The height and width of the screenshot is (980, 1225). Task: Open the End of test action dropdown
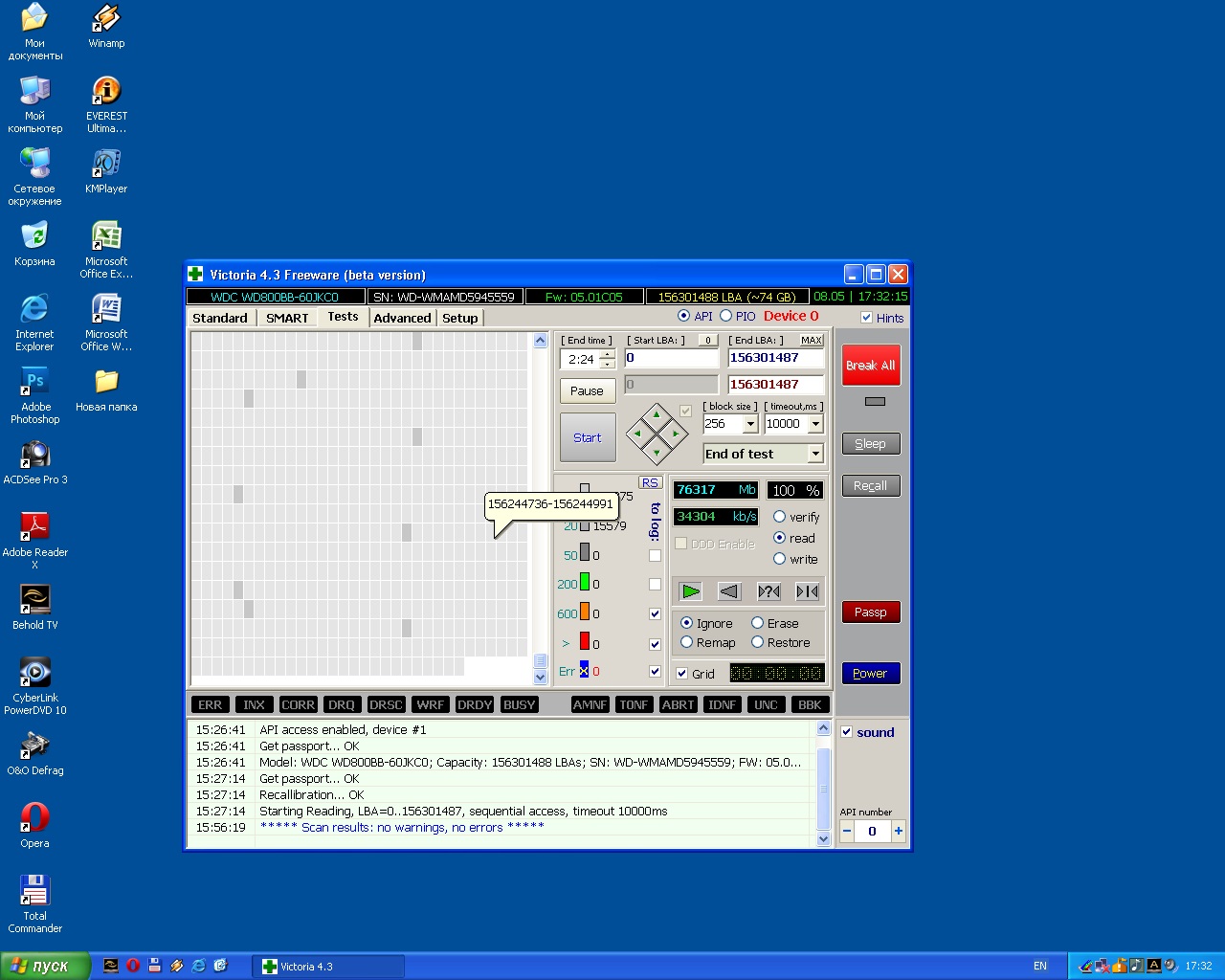(815, 455)
